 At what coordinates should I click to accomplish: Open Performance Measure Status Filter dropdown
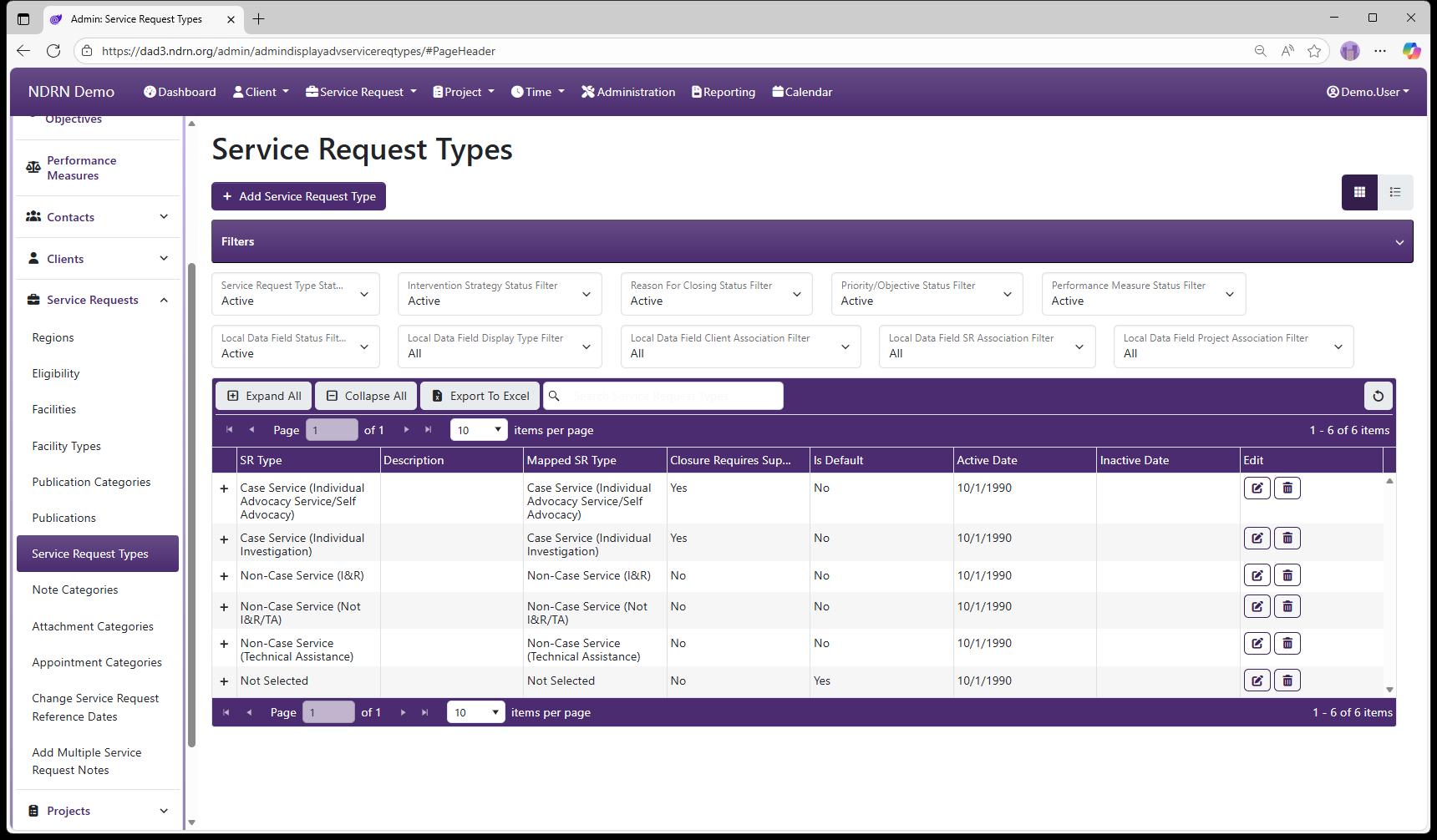tap(1144, 294)
